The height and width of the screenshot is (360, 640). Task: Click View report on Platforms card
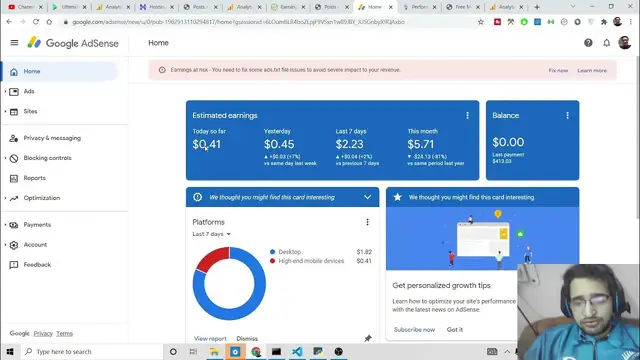[x=210, y=338]
